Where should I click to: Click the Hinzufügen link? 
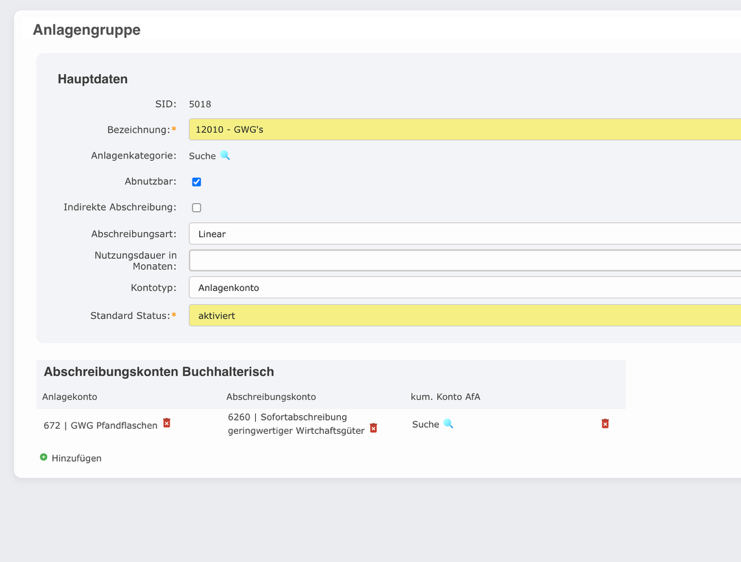pyautogui.click(x=76, y=458)
